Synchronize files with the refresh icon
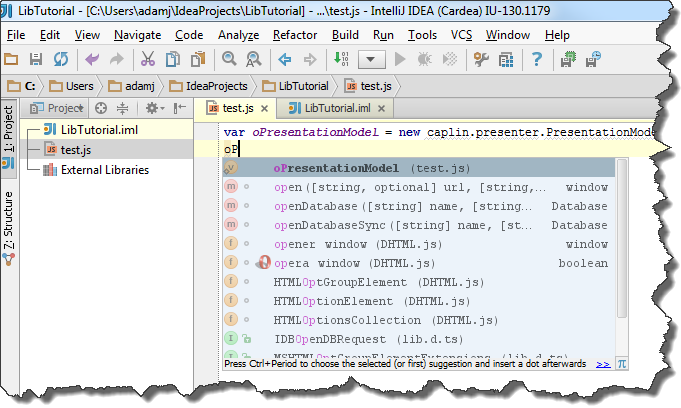 tap(61, 59)
